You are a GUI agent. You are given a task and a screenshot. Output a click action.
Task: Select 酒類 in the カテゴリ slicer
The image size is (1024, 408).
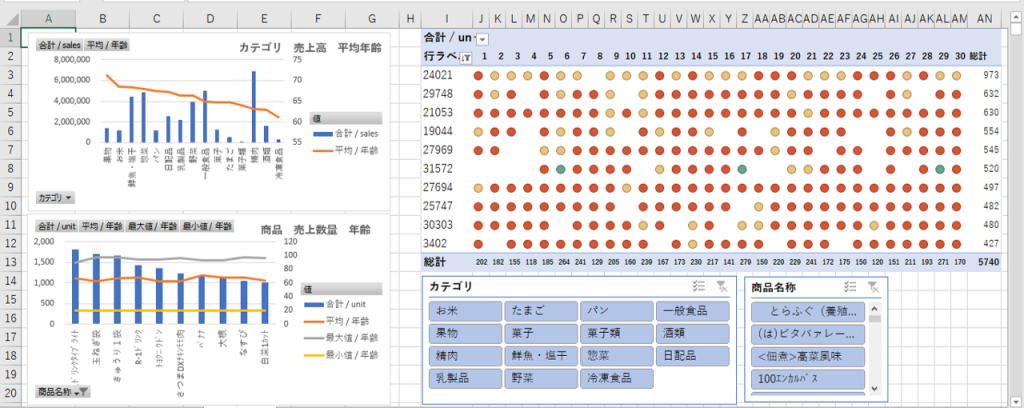pos(692,333)
